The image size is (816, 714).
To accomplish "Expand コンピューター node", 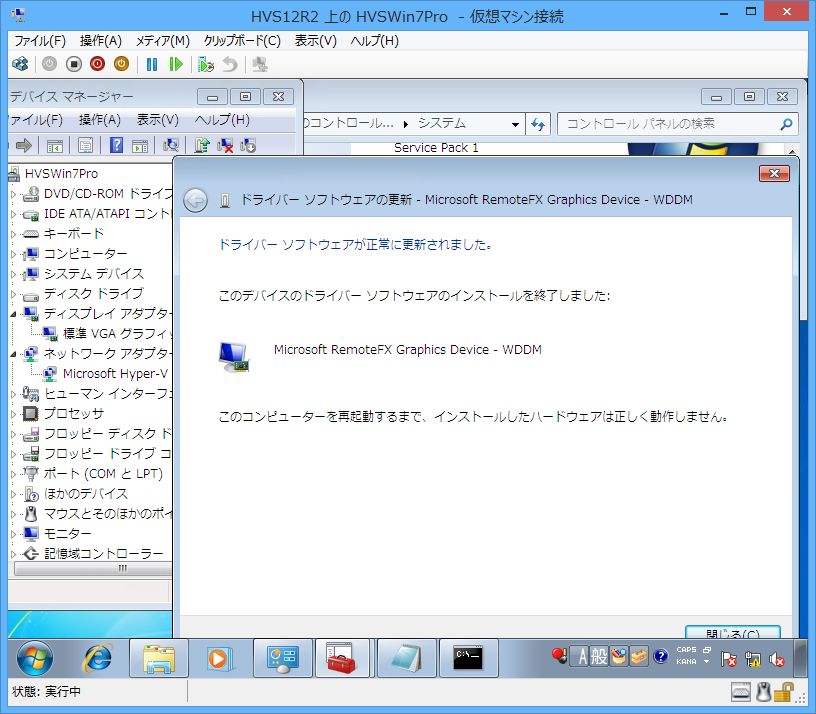I will 14,254.
